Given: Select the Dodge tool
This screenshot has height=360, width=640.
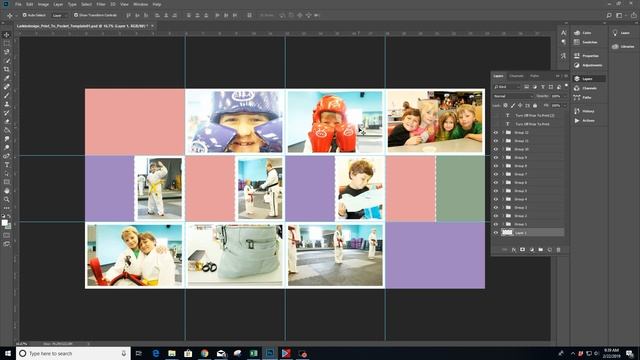Looking at the screenshot, I should [x=7, y=147].
